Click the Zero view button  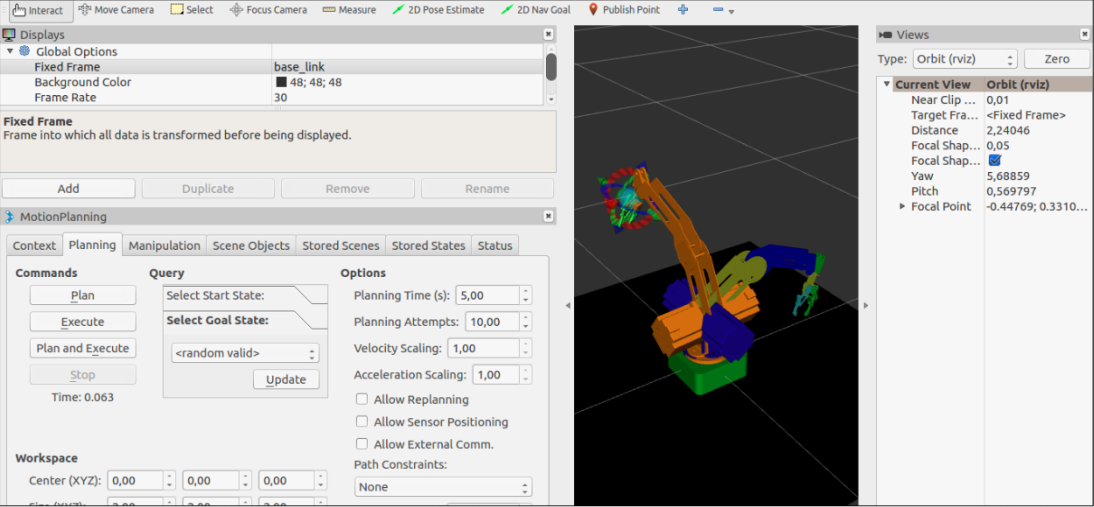1056,59
